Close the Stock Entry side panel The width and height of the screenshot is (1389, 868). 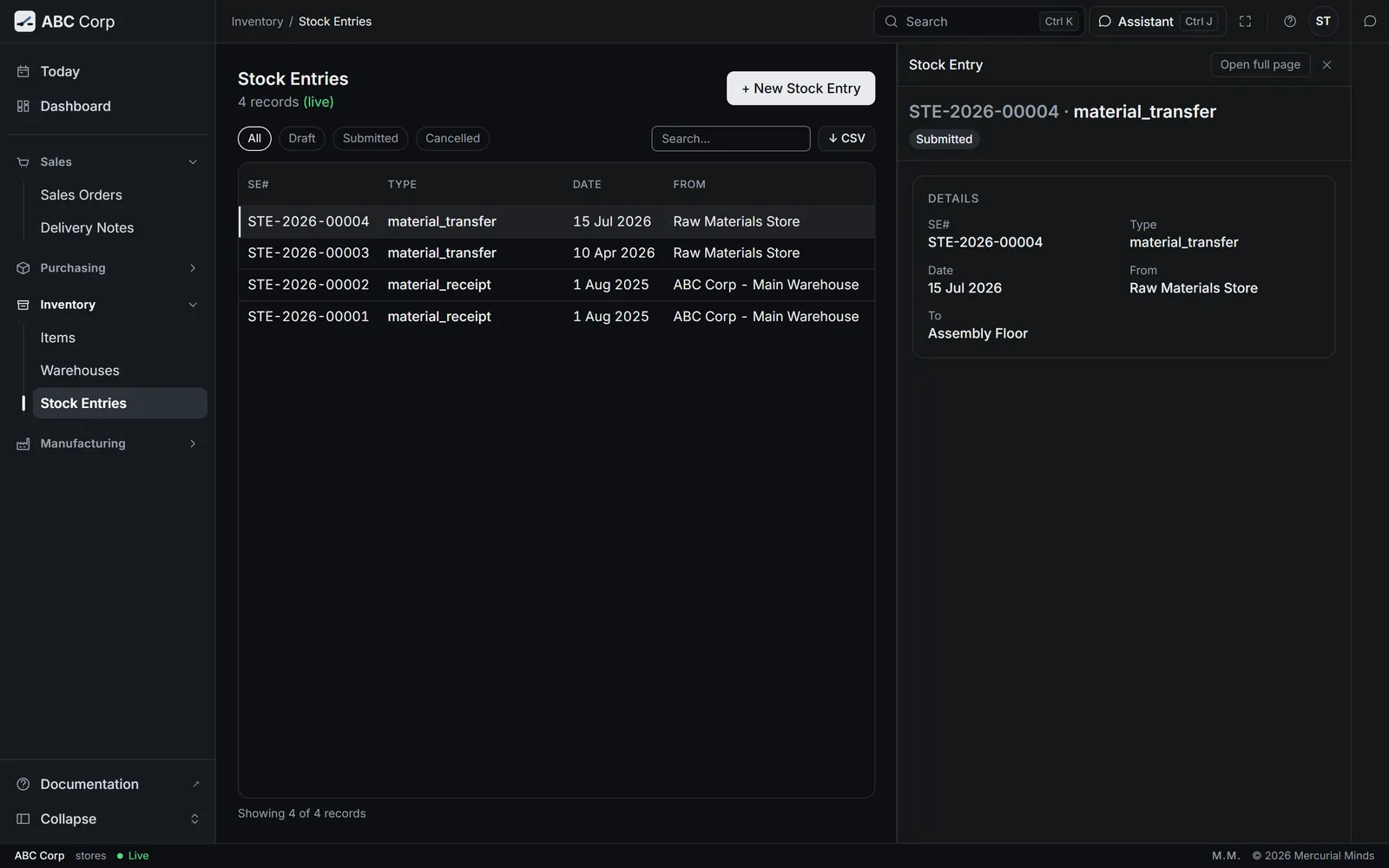1326,65
